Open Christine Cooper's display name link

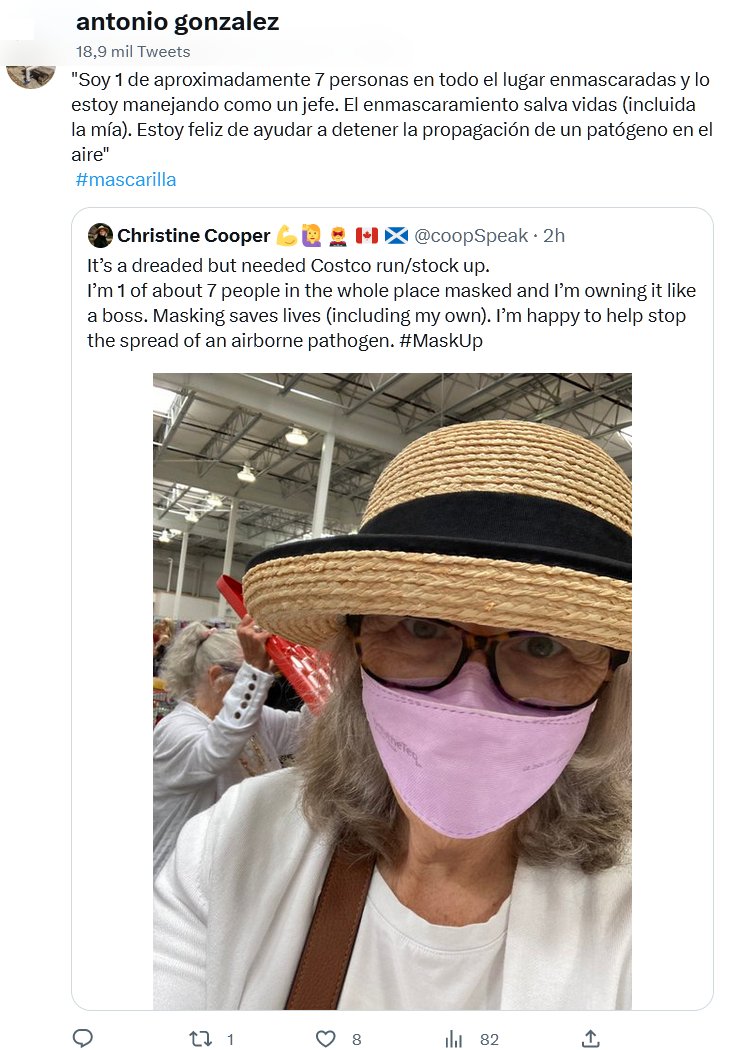[193, 236]
